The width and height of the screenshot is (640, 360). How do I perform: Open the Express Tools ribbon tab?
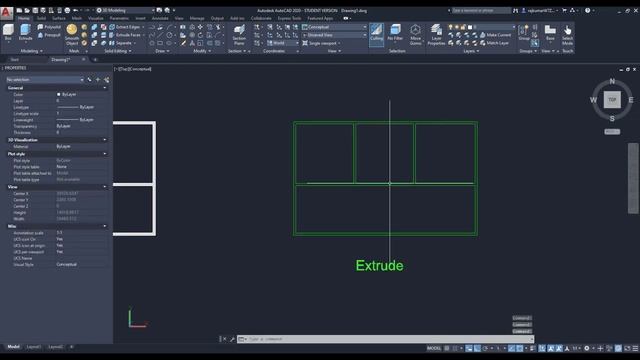(x=289, y=18)
